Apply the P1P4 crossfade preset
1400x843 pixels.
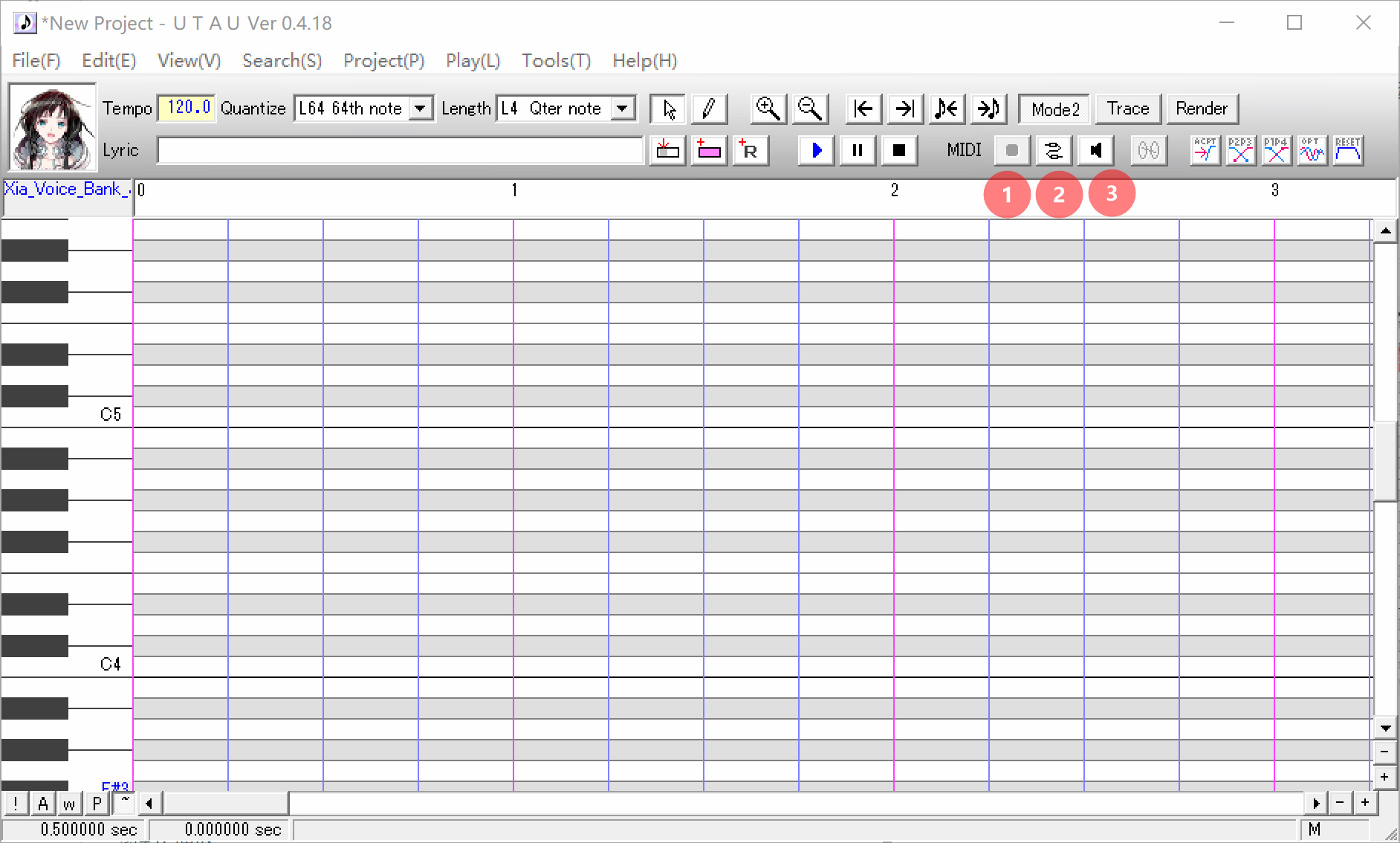[x=1276, y=150]
